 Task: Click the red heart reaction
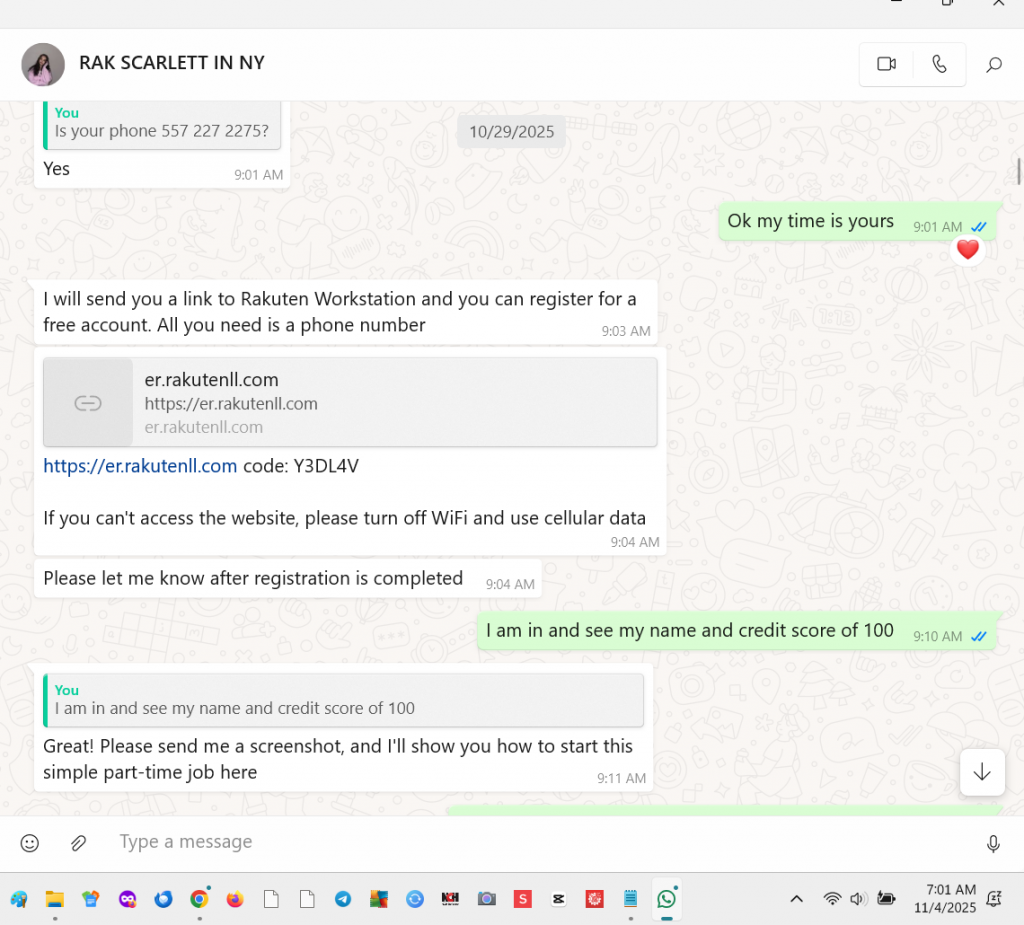pos(967,250)
